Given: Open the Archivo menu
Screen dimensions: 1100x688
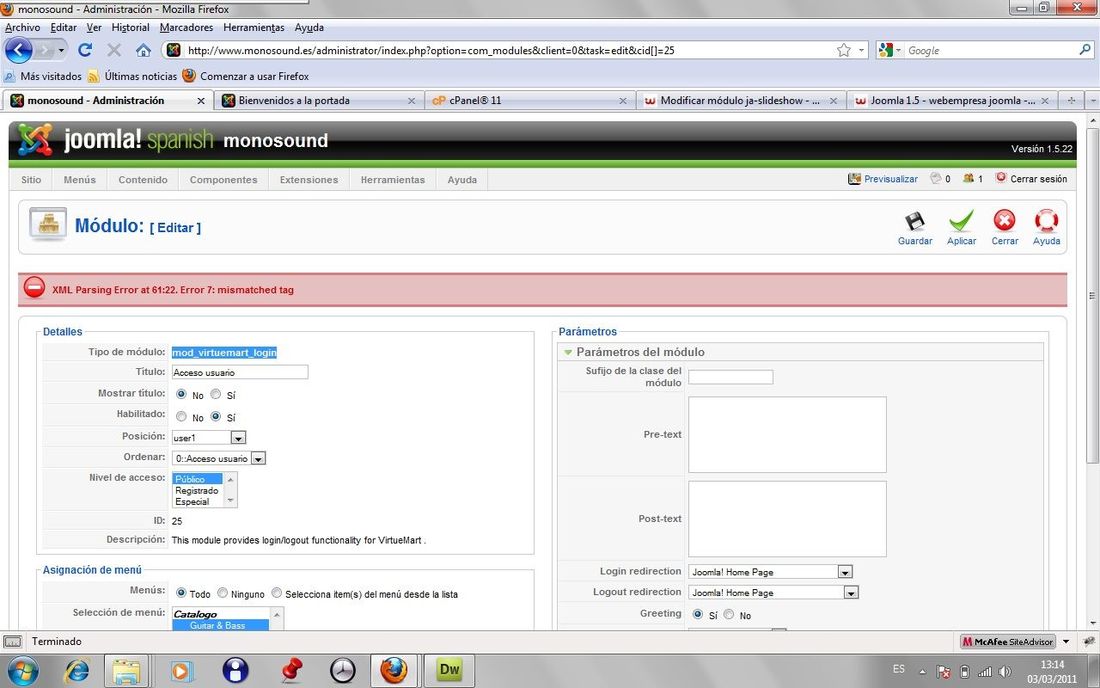Looking at the screenshot, I should click(22, 27).
